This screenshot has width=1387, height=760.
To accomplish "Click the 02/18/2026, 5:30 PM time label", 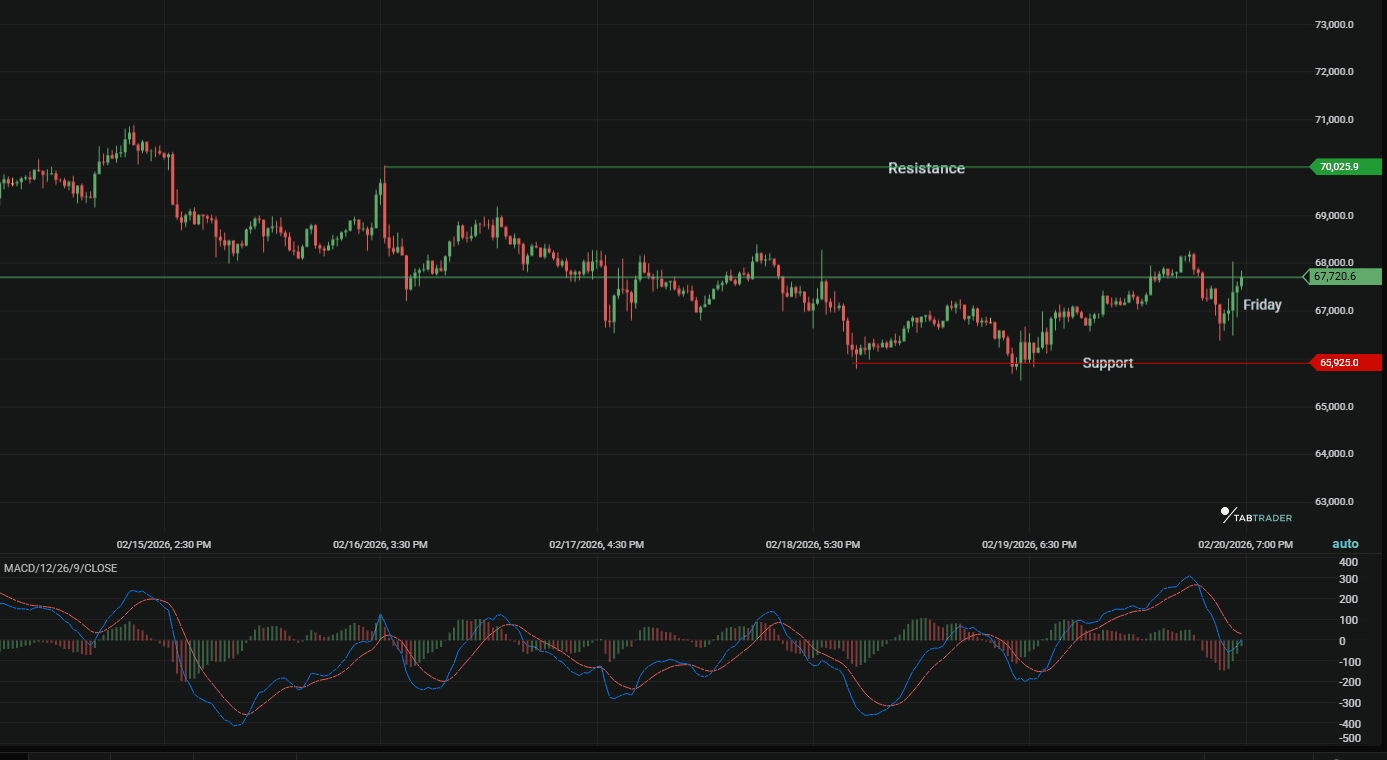I will 813,545.
